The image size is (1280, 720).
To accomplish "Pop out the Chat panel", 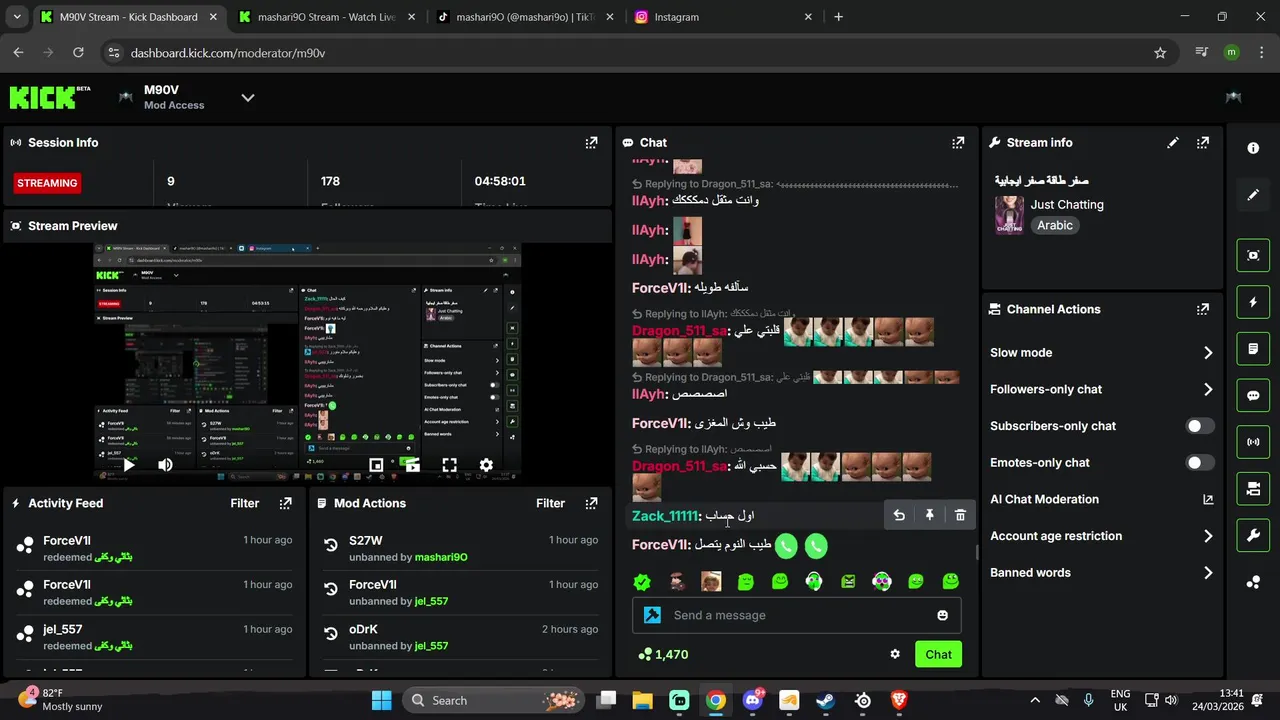I will [958, 143].
